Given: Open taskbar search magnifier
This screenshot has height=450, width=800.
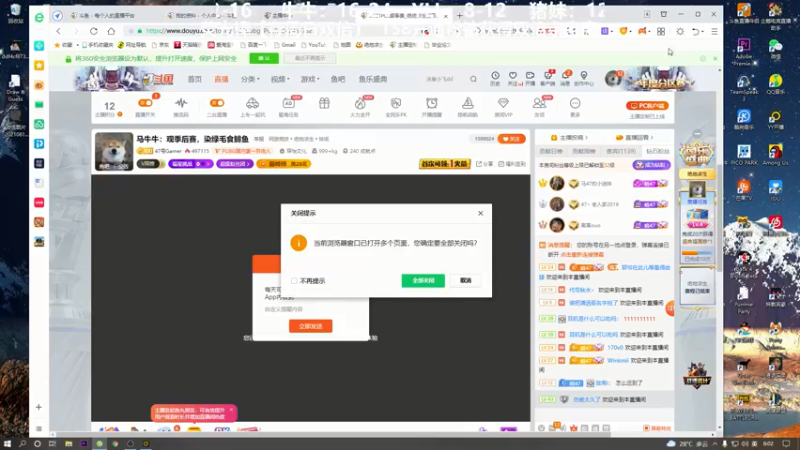Looking at the screenshot, I should click(x=22, y=444).
